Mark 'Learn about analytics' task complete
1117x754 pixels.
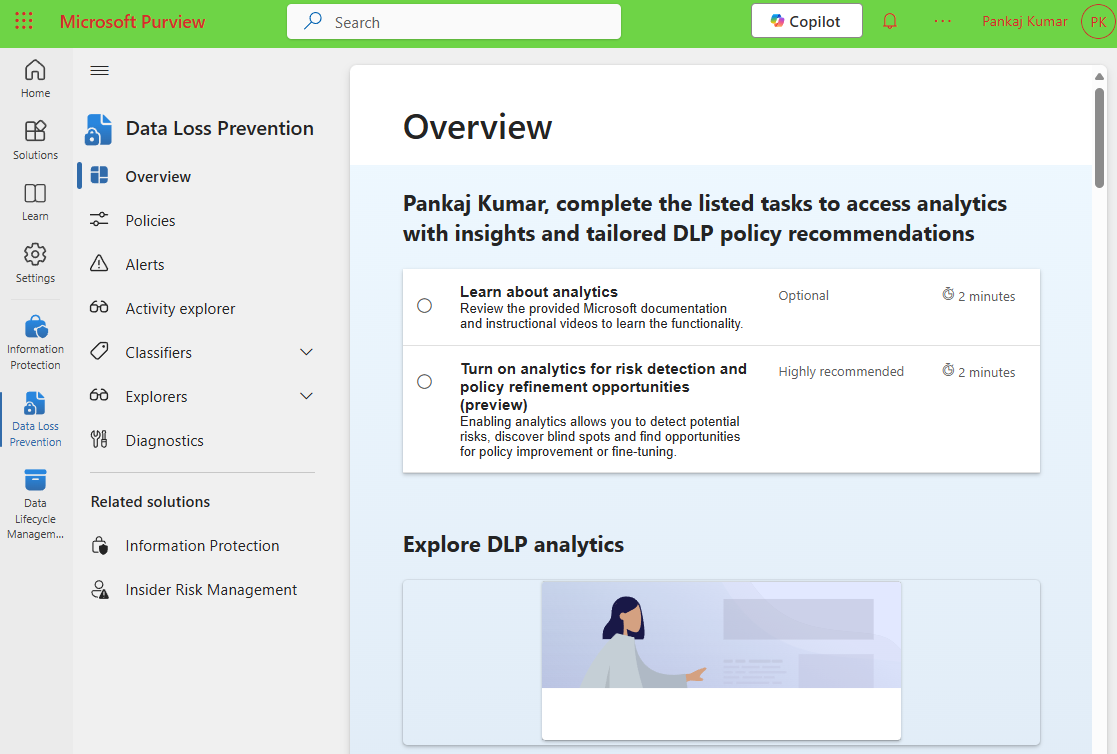424,306
